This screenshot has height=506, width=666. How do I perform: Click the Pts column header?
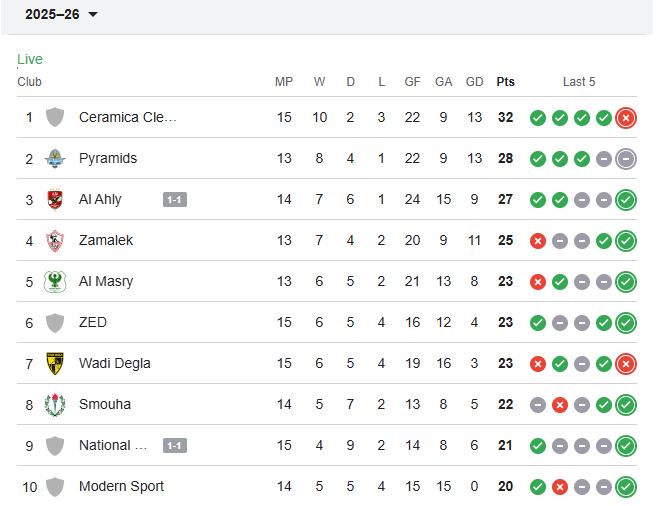[505, 82]
